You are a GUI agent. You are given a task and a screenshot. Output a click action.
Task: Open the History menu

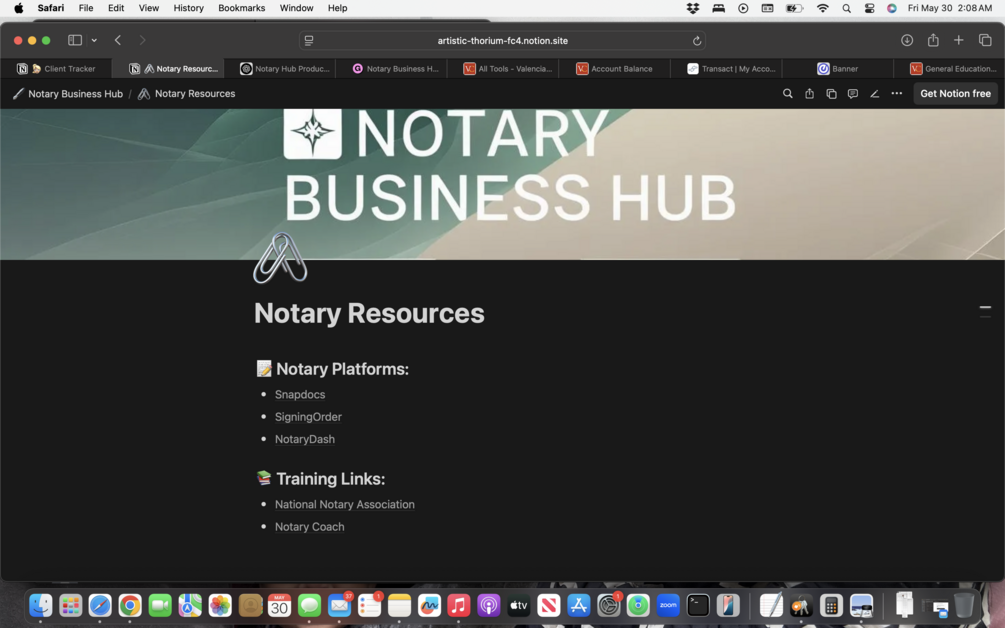(188, 8)
